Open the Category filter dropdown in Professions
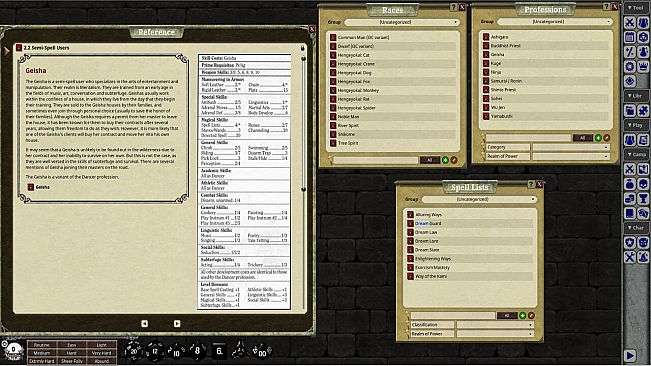Viewport: 651px width, 366px height. (x=571, y=147)
